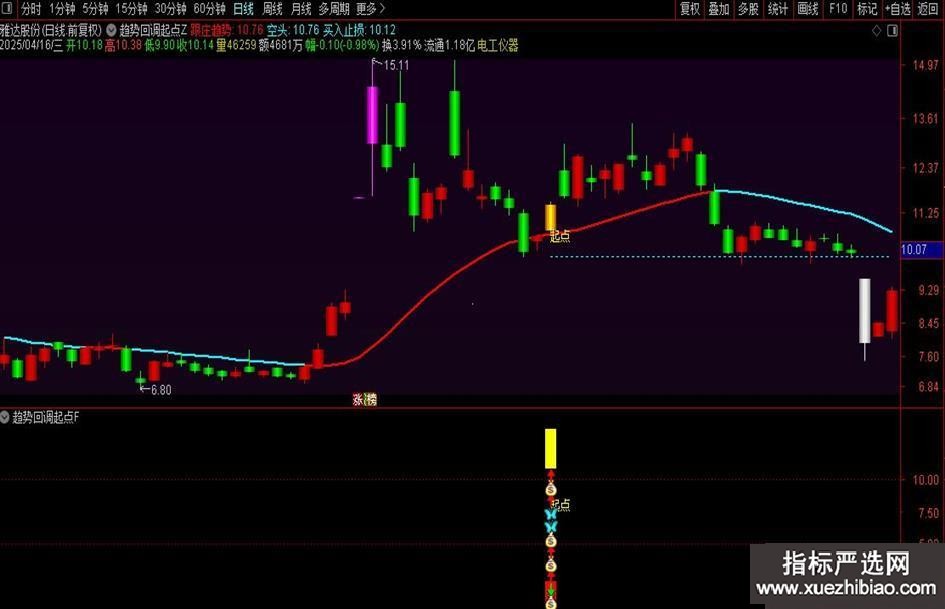Viewport: 945px width, 609px height.
Task: Click the 9.29 axis price label
Action: click(x=928, y=291)
